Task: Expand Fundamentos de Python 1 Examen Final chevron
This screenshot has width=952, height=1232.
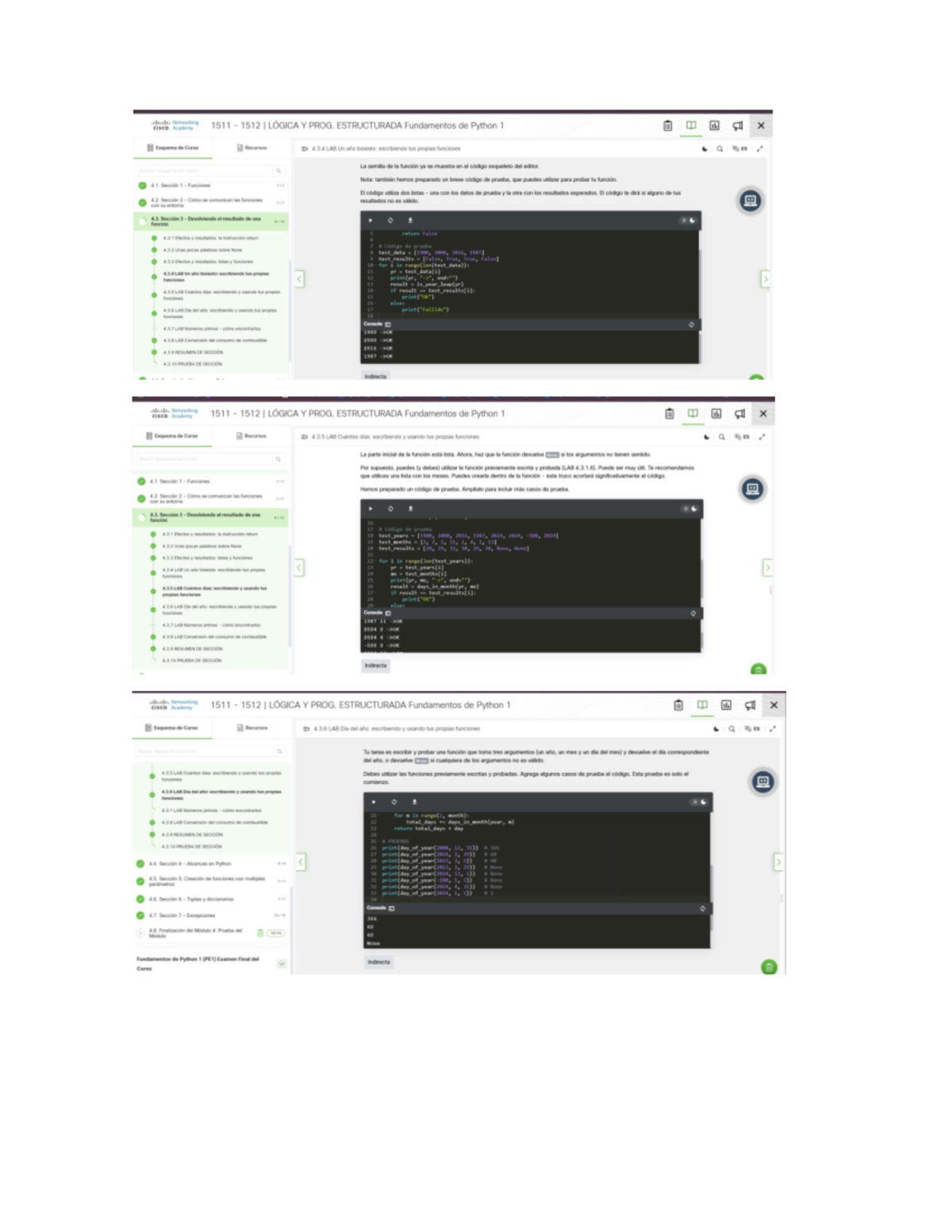Action: (x=282, y=964)
